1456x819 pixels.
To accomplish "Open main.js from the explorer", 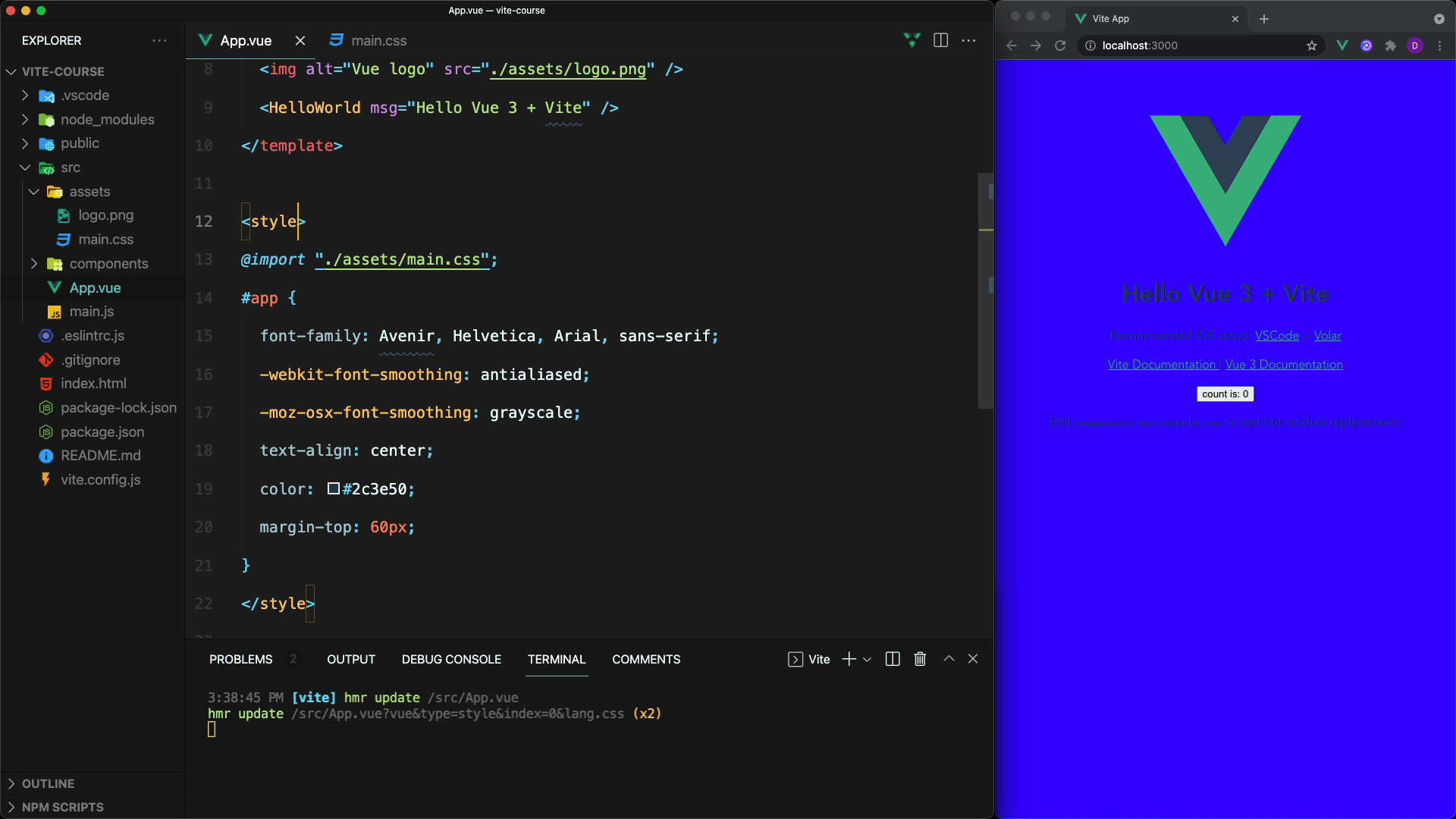I will (x=91, y=312).
